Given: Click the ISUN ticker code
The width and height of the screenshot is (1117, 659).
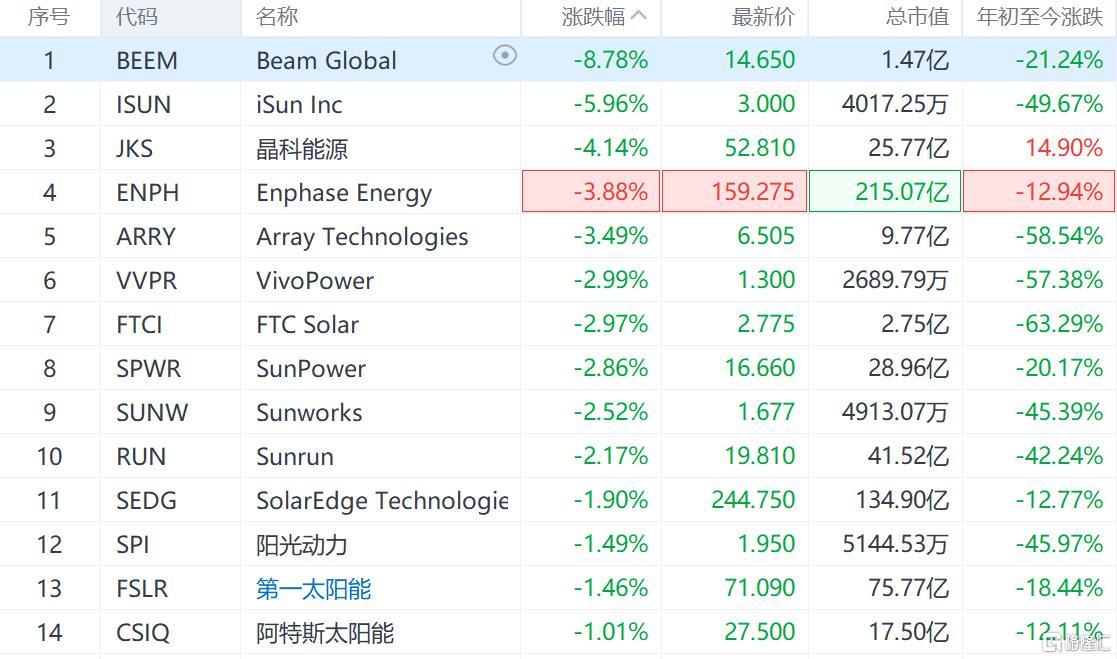Looking at the screenshot, I should (x=143, y=105).
